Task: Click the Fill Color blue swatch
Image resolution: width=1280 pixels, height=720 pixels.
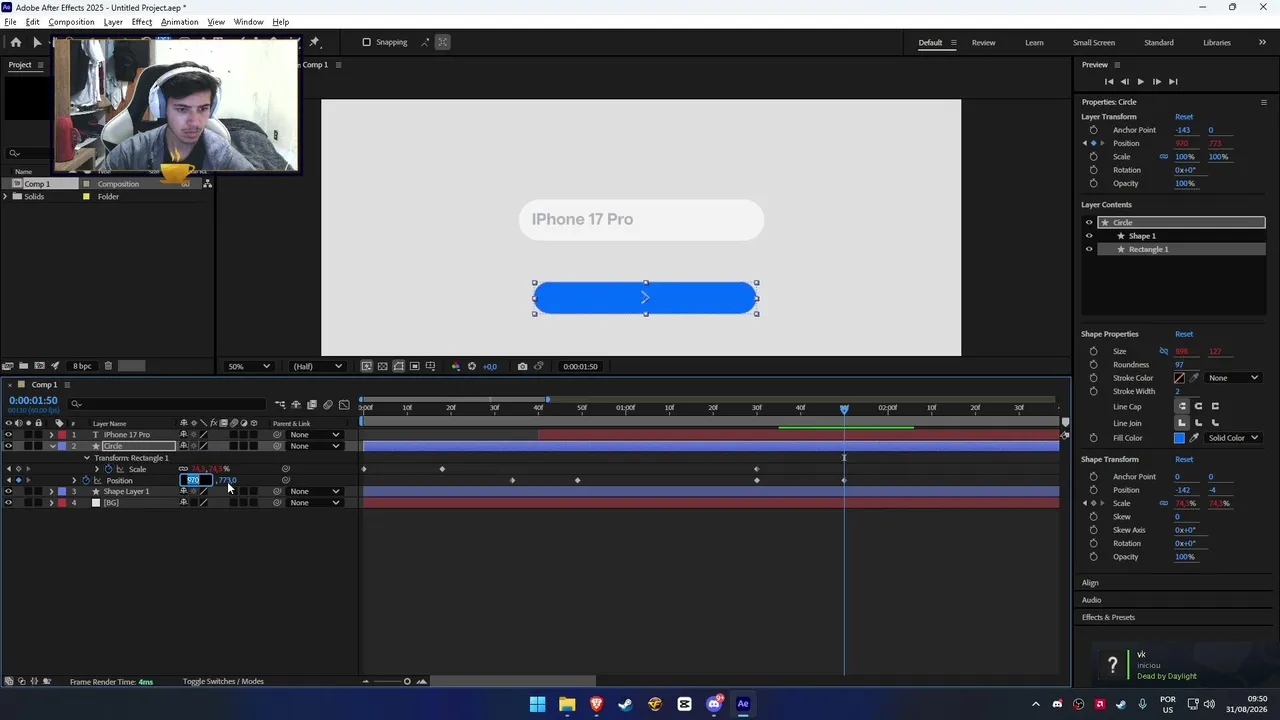Action: coord(1179,438)
